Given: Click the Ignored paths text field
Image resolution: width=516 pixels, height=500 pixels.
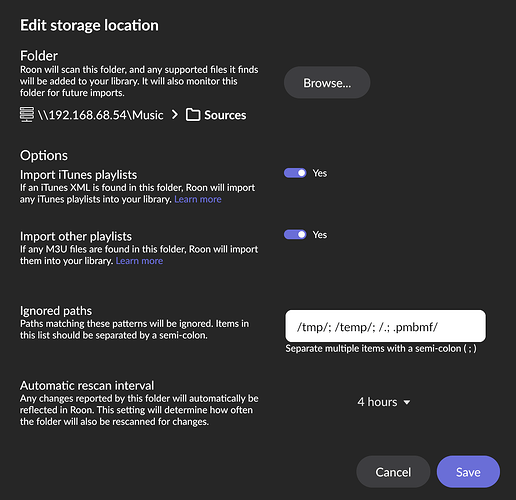Looking at the screenshot, I should click(x=386, y=326).
